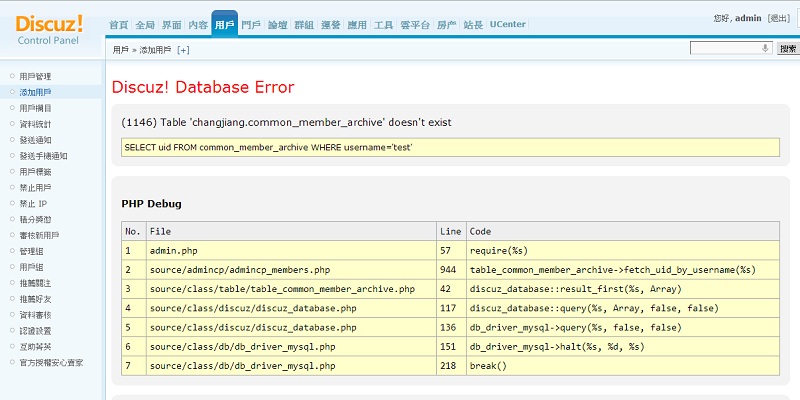This screenshot has height=400, width=800.
Task: Click the PHP Debug heading
Action: tap(152, 204)
